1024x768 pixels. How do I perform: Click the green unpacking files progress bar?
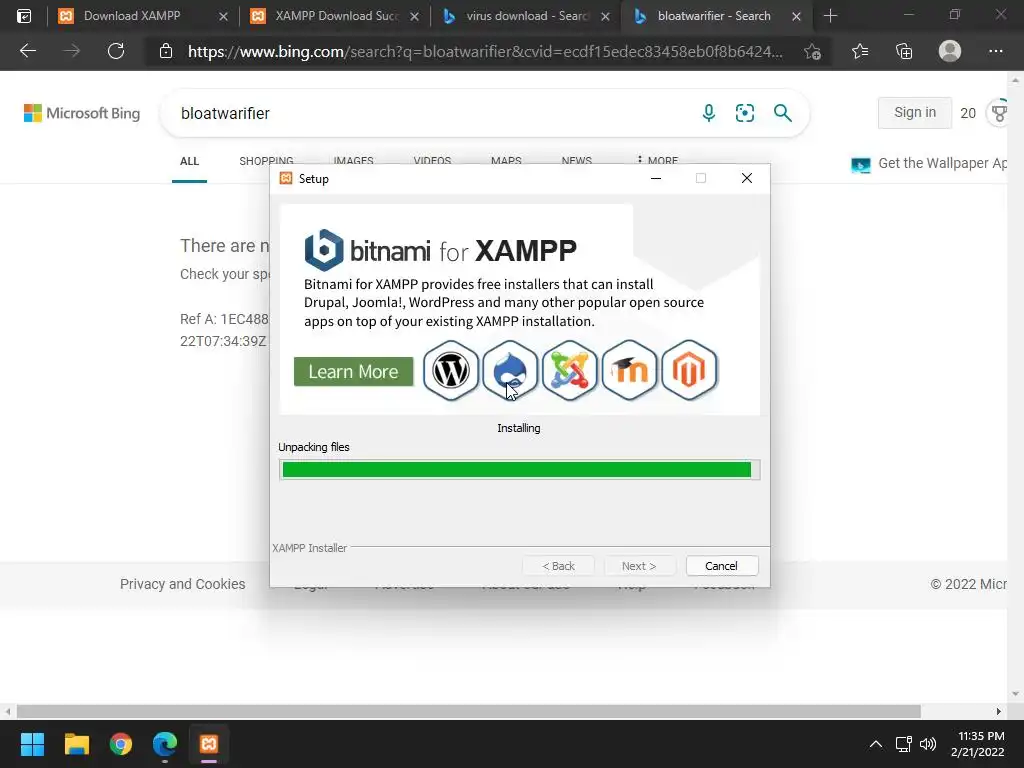pyautogui.click(x=519, y=470)
